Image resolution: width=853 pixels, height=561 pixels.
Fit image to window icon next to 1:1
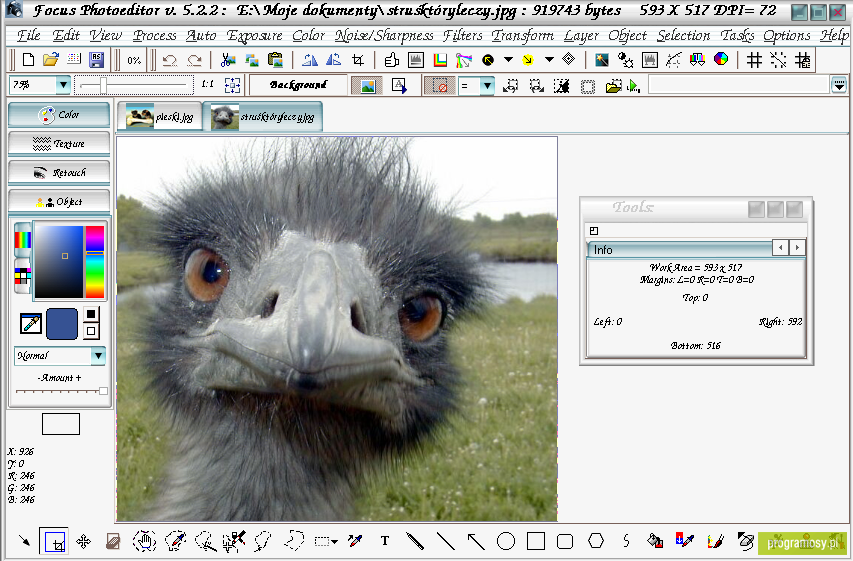tap(232, 85)
